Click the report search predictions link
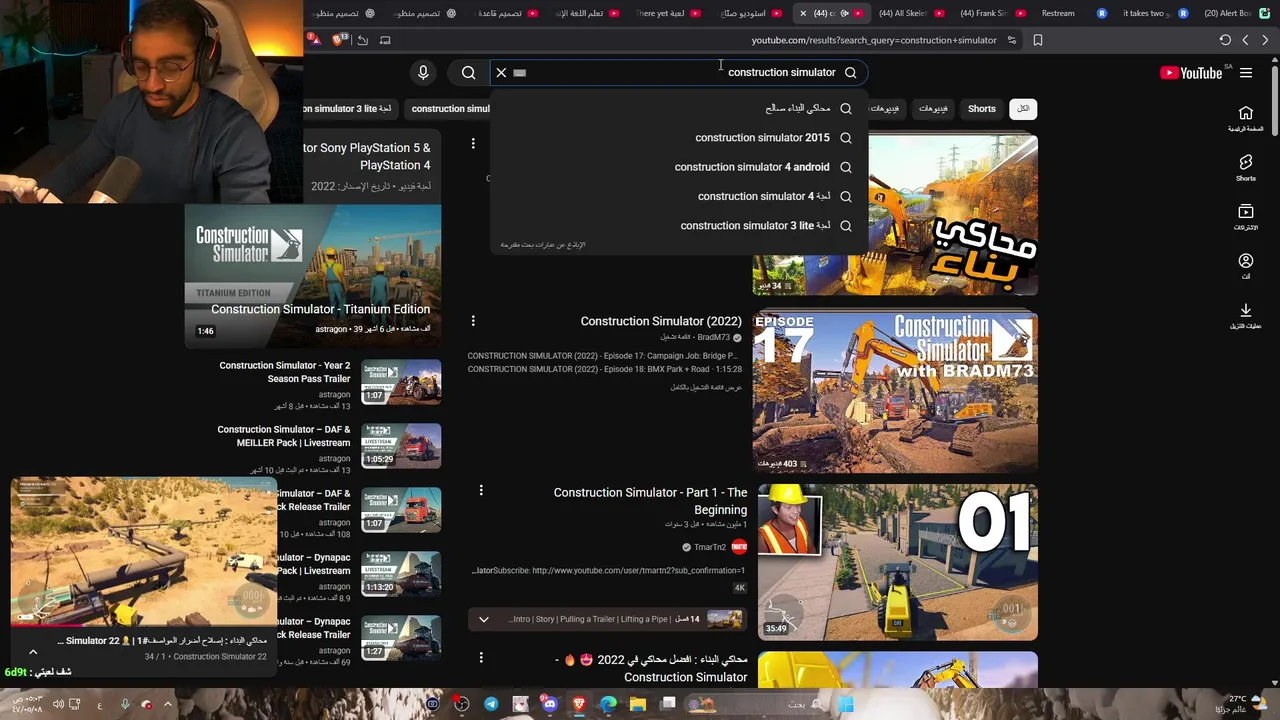The width and height of the screenshot is (1280, 720). (x=543, y=245)
